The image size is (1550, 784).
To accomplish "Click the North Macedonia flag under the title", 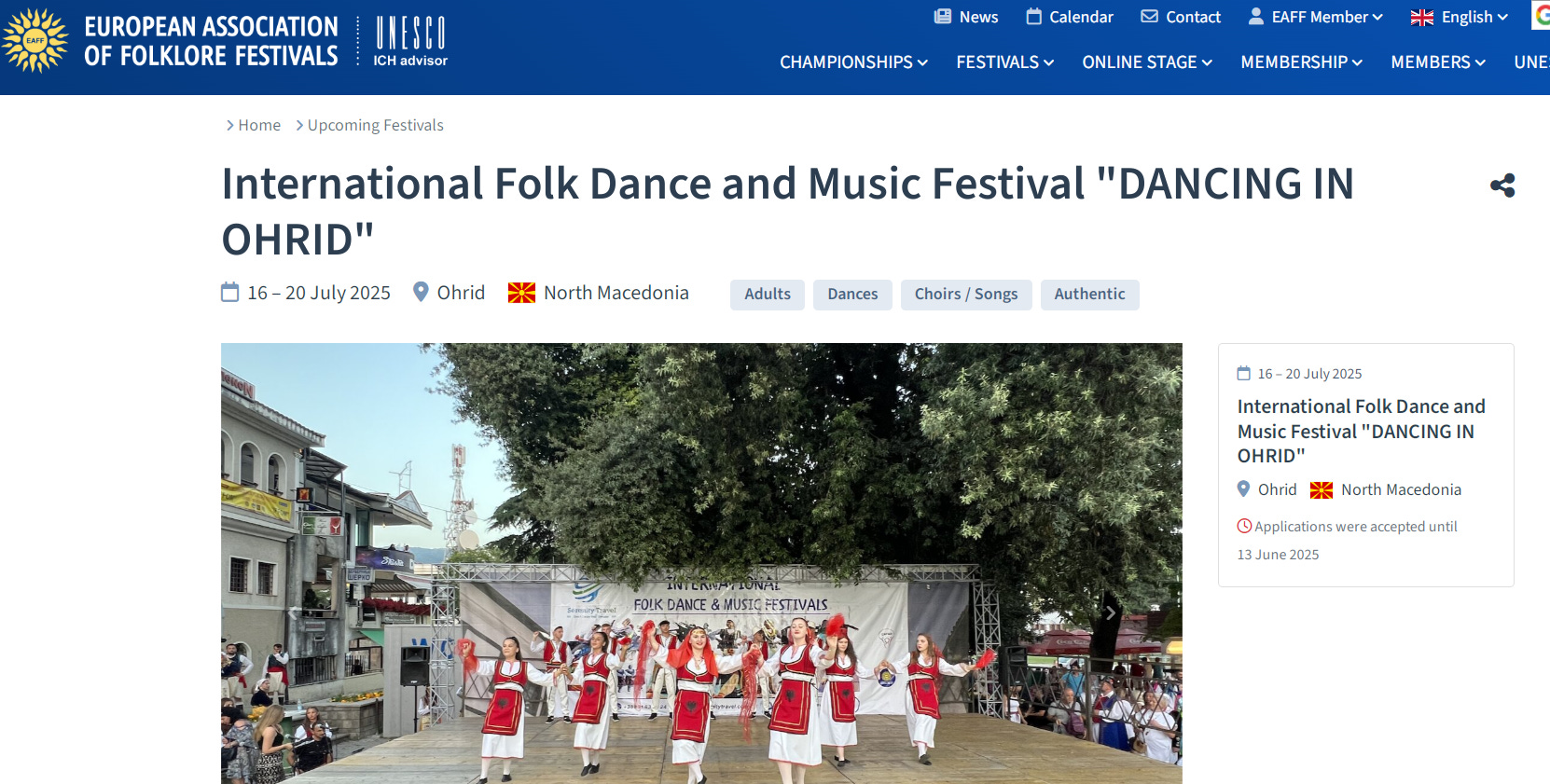I will coord(521,293).
